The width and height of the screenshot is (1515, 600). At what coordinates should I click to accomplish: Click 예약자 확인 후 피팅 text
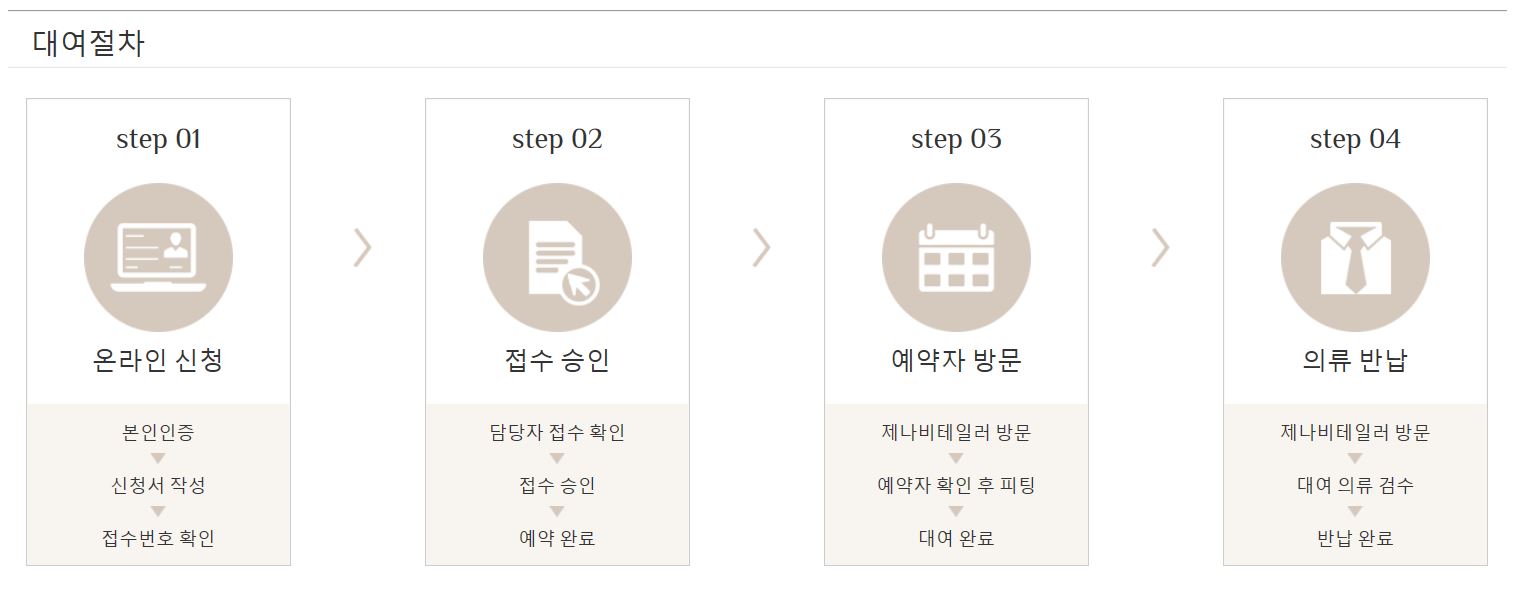pos(956,485)
